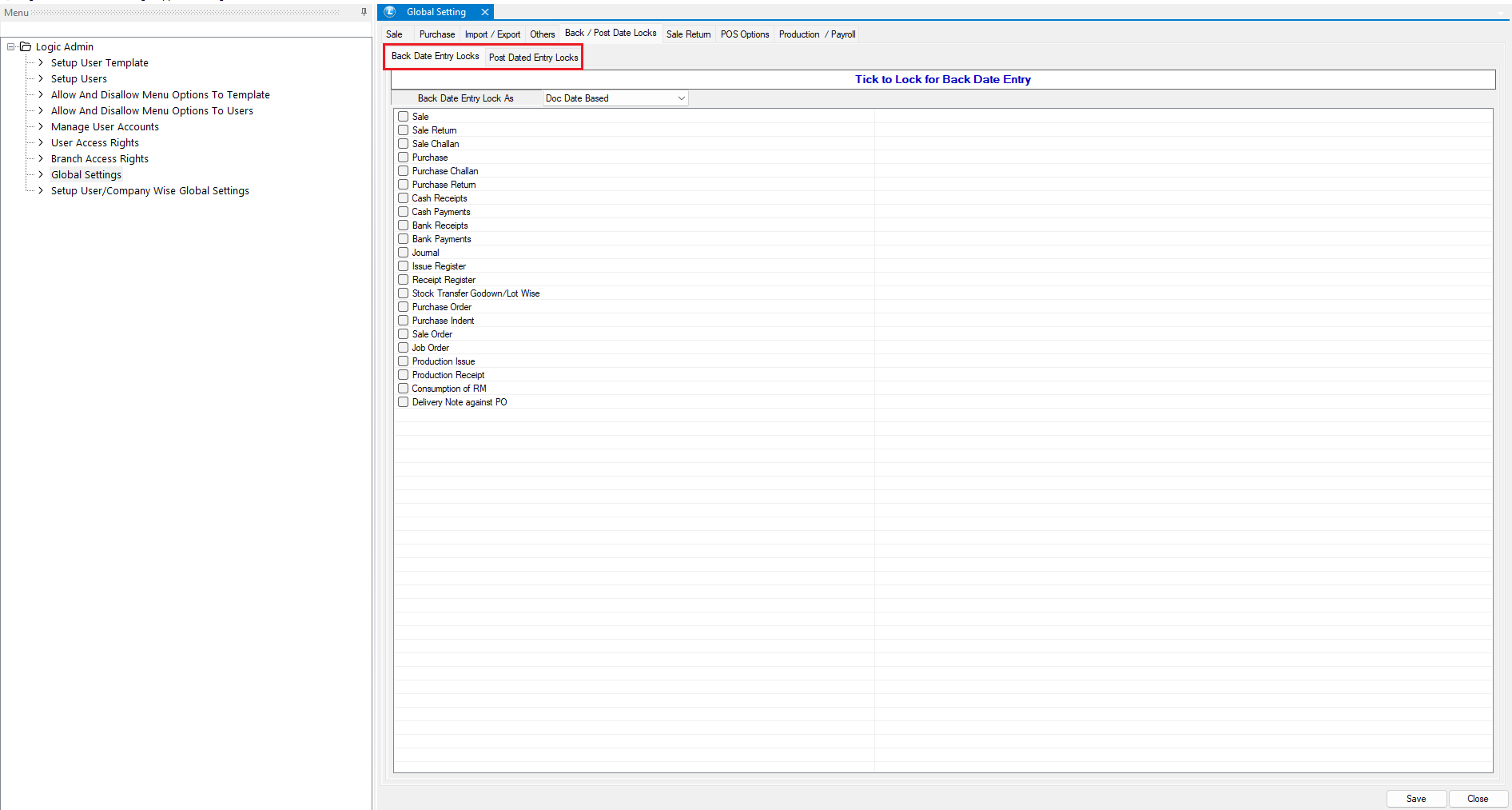Check the Delivery Note against PO box
The height and width of the screenshot is (810, 1512).
[x=404, y=402]
